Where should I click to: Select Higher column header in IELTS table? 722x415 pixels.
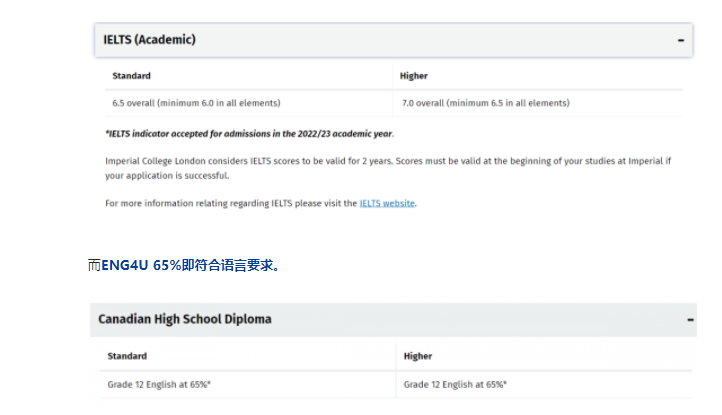click(414, 76)
